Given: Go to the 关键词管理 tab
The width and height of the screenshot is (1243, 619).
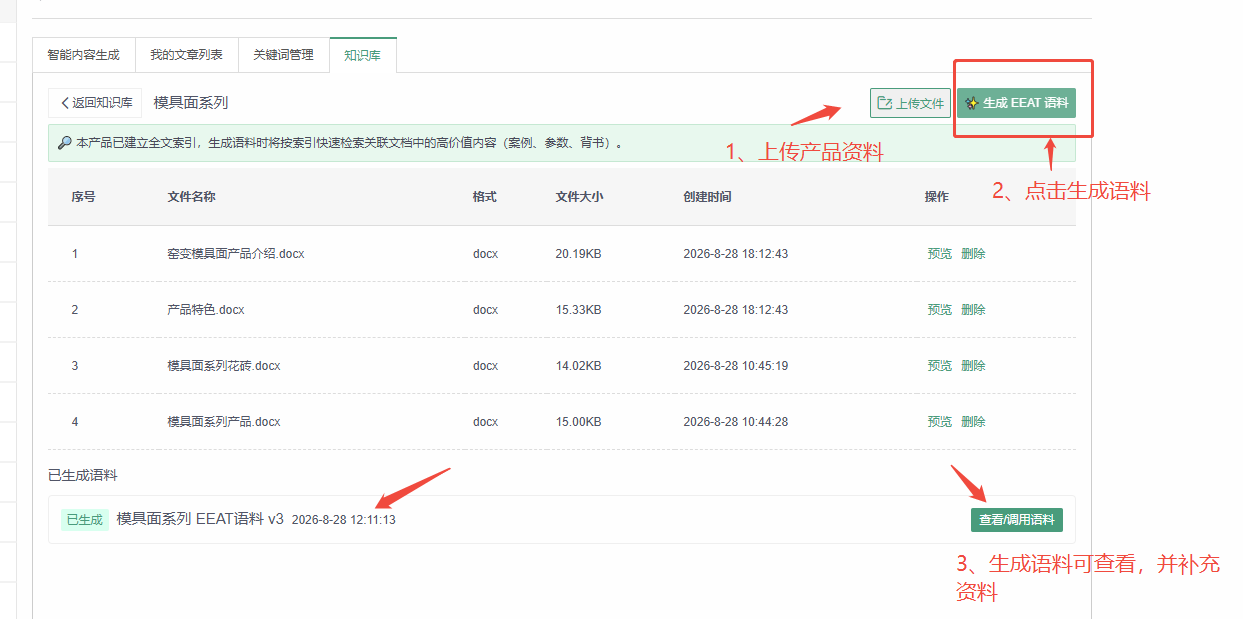Looking at the screenshot, I should [283, 55].
